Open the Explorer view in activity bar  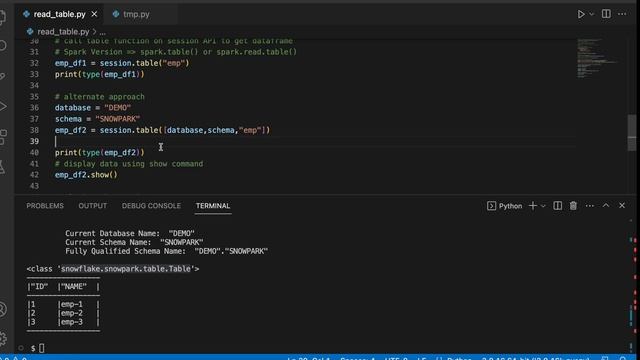pos(2,17)
